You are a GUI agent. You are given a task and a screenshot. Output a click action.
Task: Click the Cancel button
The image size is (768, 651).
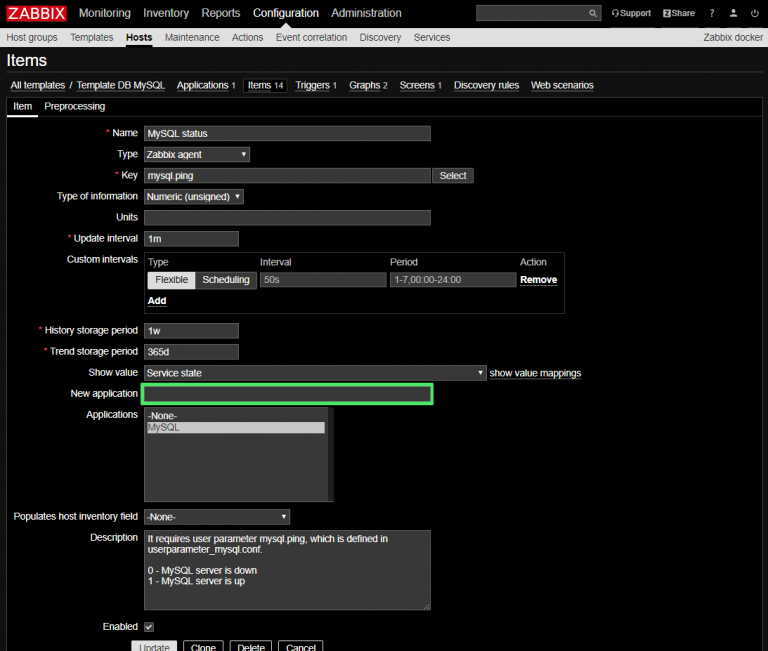point(301,647)
